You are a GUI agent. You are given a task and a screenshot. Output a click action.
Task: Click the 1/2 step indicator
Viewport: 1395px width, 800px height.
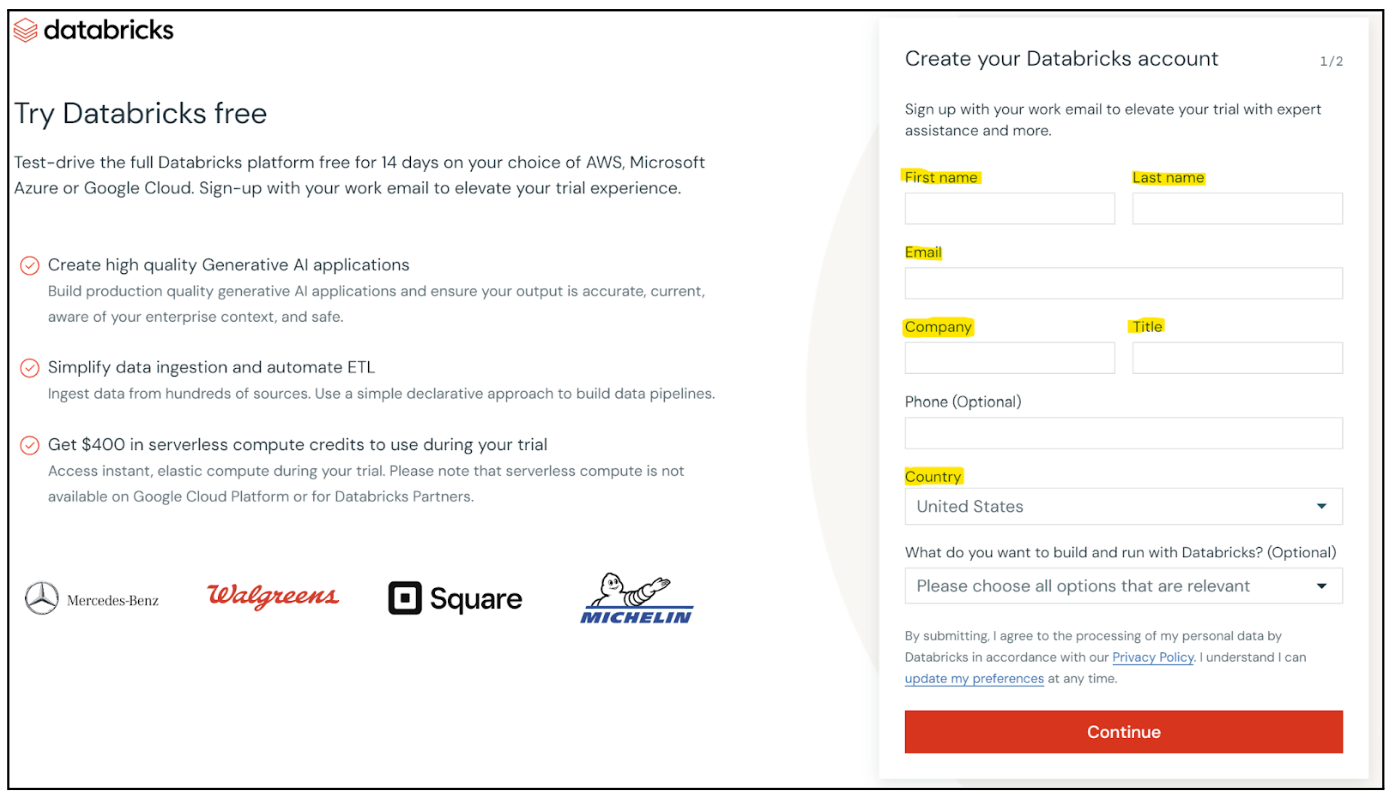click(x=1331, y=60)
